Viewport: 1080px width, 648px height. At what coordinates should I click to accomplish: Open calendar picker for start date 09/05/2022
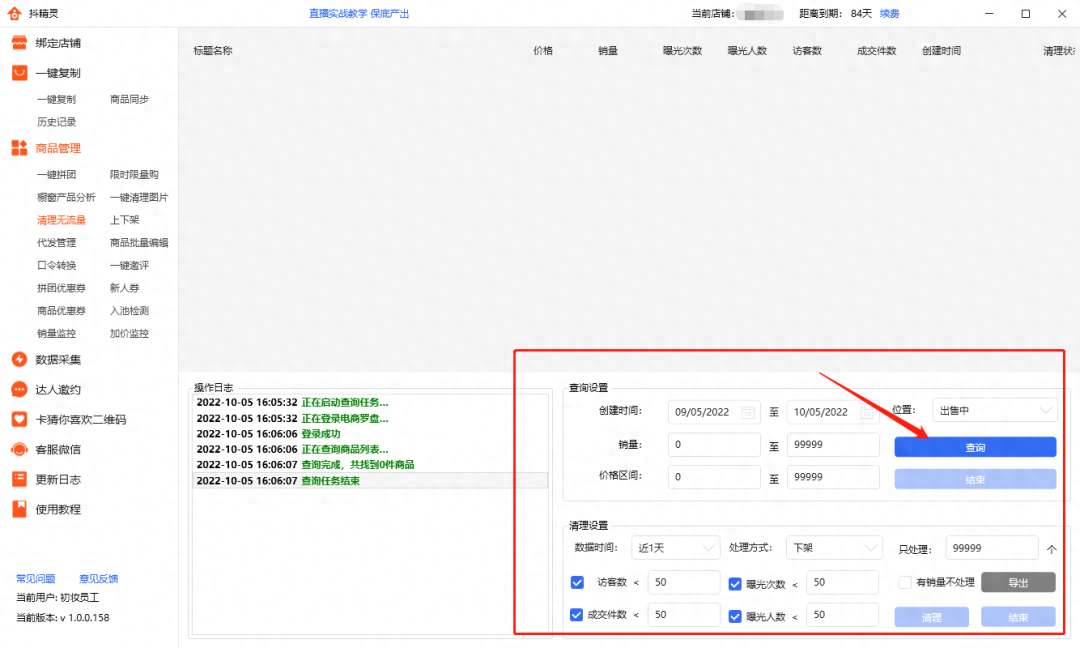pyautogui.click(x=747, y=412)
